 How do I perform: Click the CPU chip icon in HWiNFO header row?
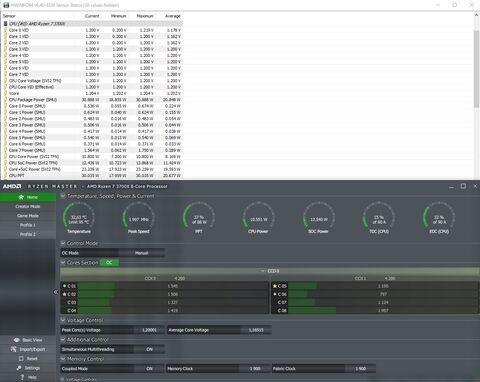coord(5,24)
